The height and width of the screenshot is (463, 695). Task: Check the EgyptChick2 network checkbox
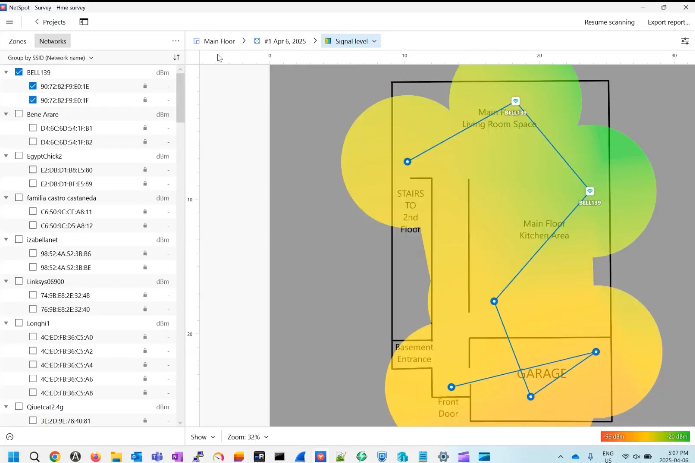tap(19, 156)
